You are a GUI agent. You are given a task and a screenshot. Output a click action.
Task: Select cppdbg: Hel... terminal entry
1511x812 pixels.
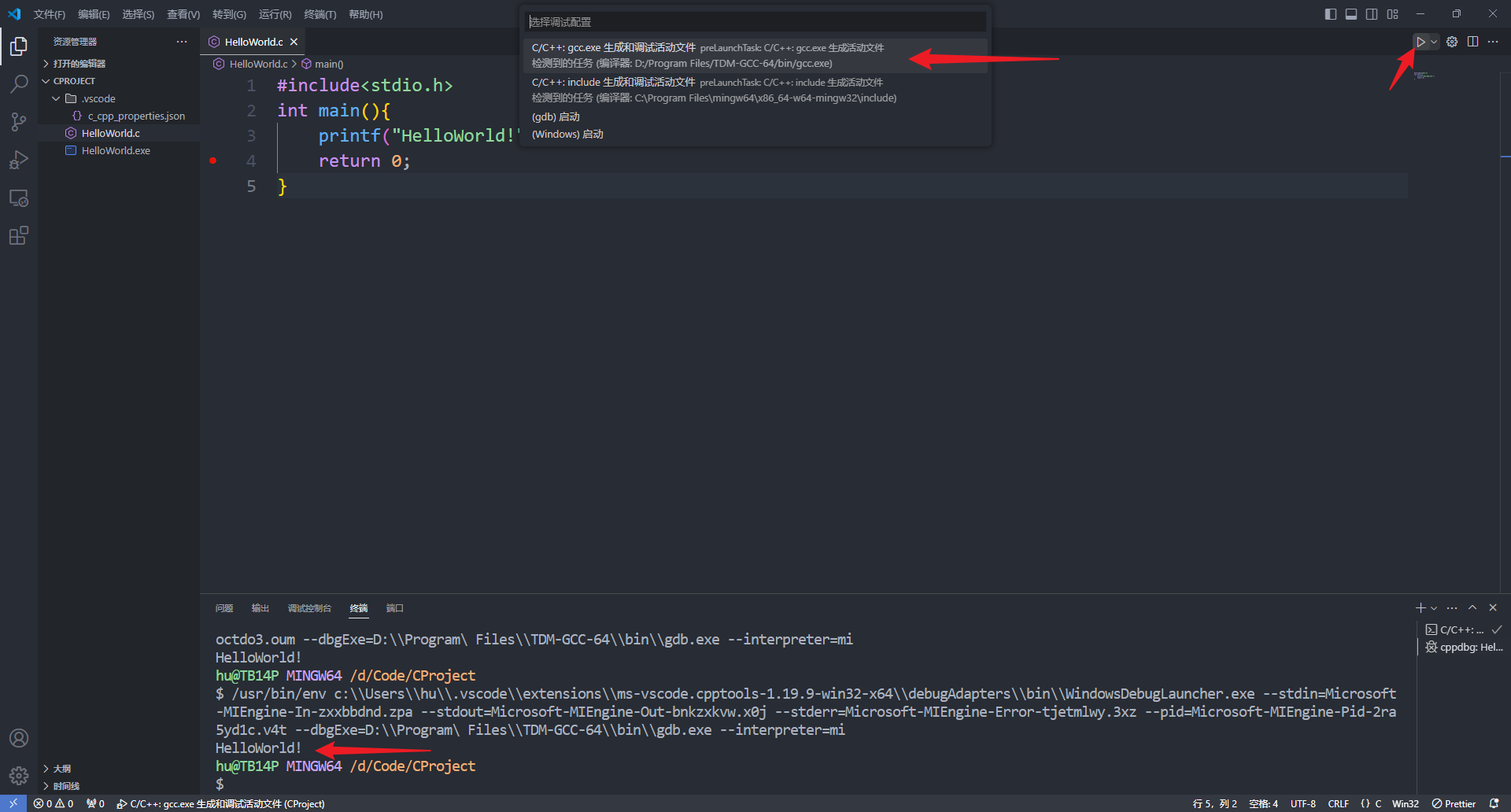1462,647
